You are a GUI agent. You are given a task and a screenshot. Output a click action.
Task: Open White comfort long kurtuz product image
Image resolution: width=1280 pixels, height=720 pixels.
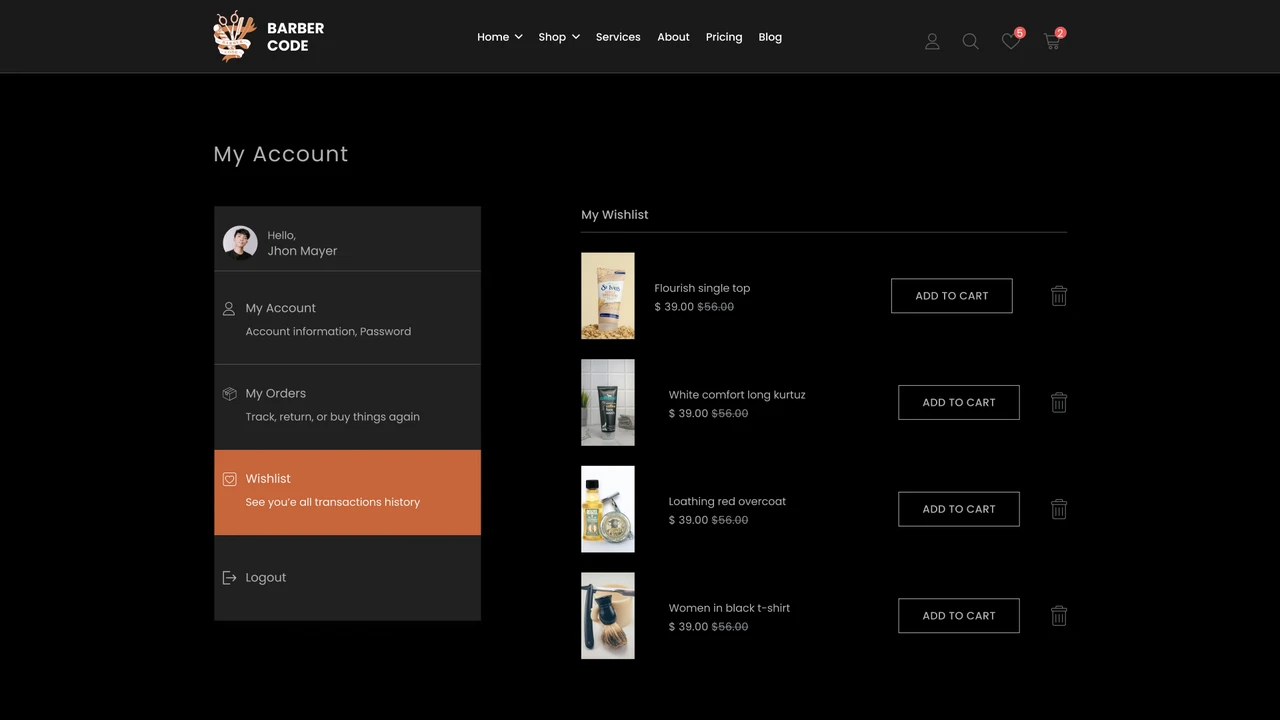pyautogui.click(x=608, y=402)
